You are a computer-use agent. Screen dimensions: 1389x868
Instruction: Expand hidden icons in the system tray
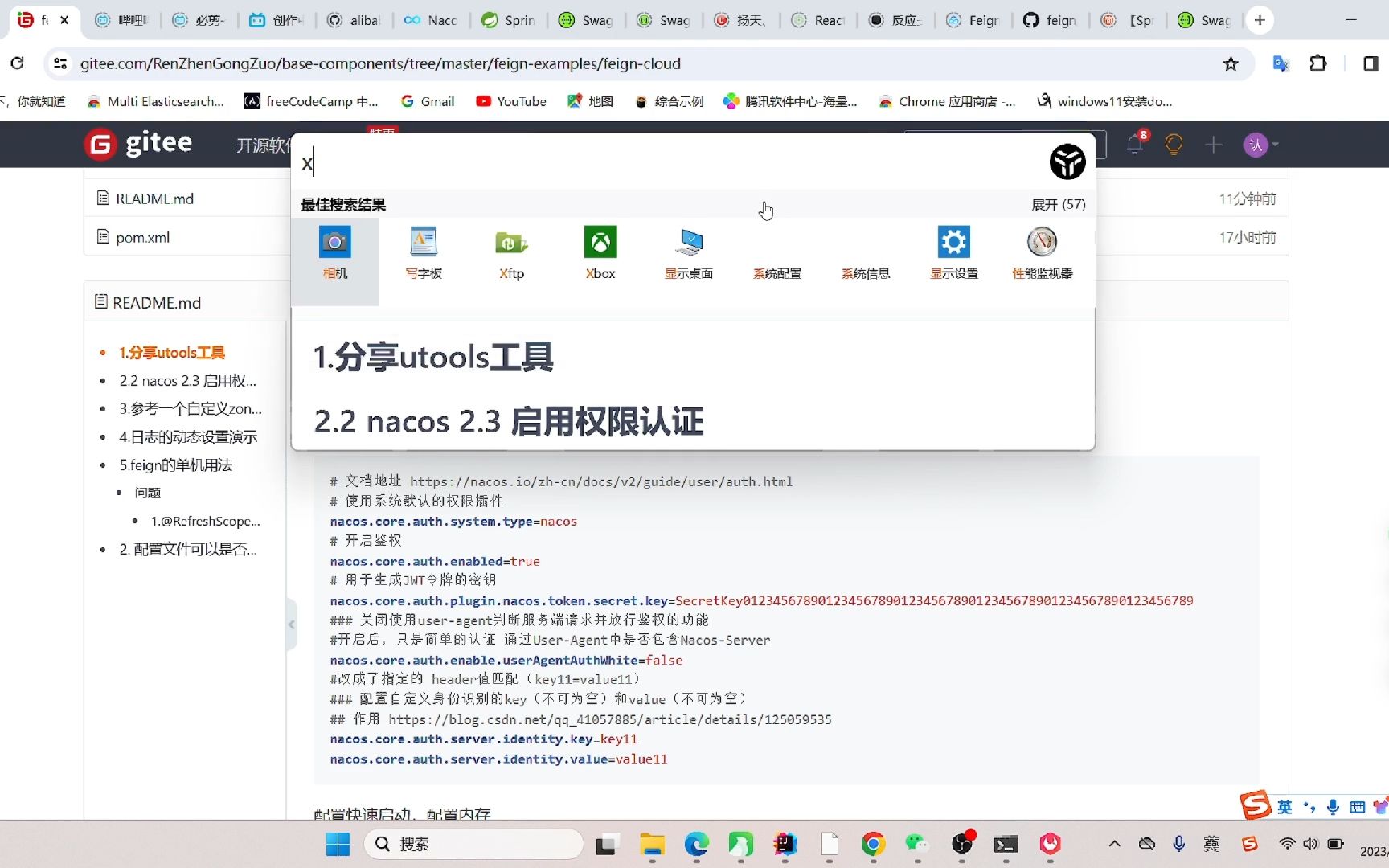click(1115, 844)
